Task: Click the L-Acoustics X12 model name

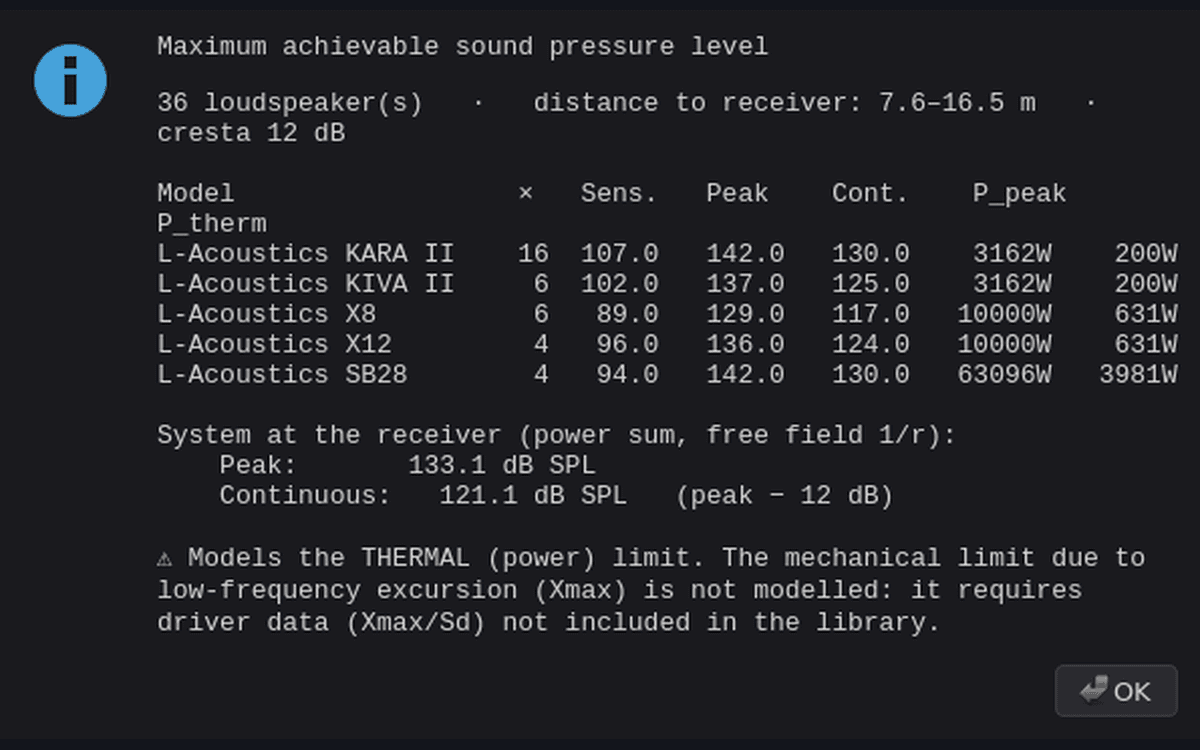Action: click(275, 344)
